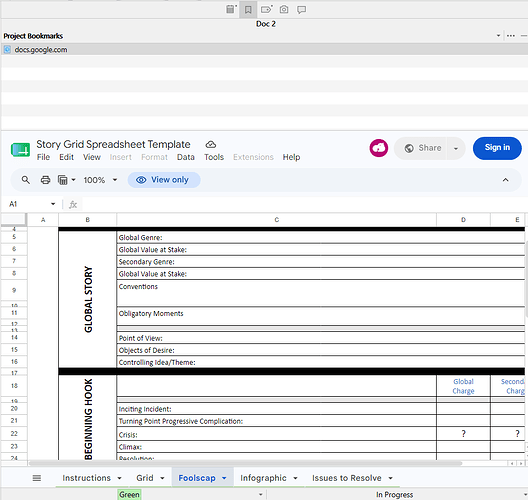Open the all sheets hamburger list
The width and height of the screenshot is (528, 500).
pos(37,478)
